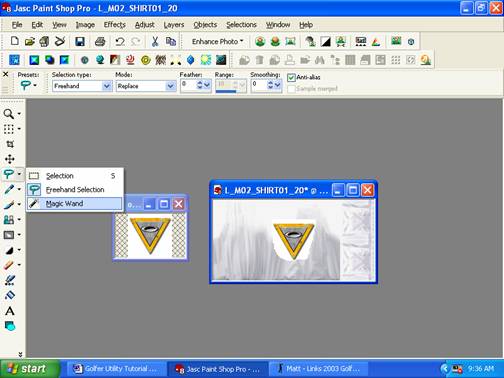Select the Eraser tool
This screenshot has width=504, height=378.
tap(8, 265)
